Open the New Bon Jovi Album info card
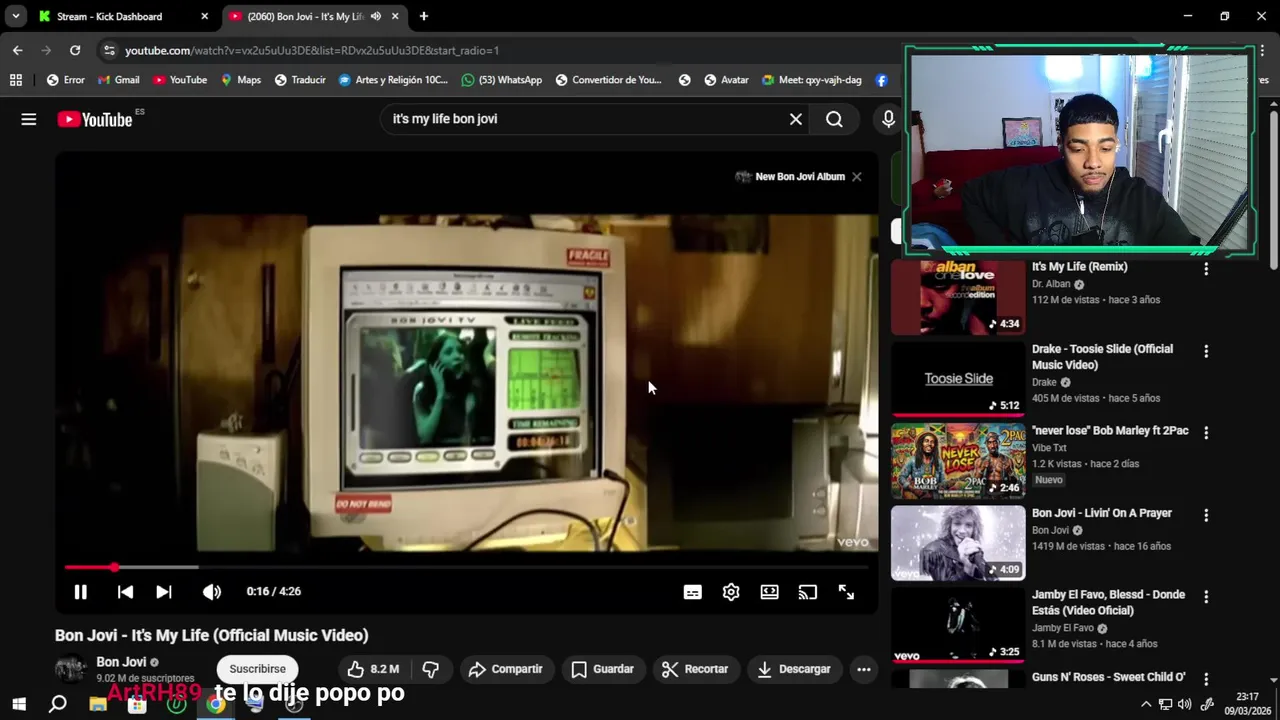 pyautogui.click(x=790, y=177)
